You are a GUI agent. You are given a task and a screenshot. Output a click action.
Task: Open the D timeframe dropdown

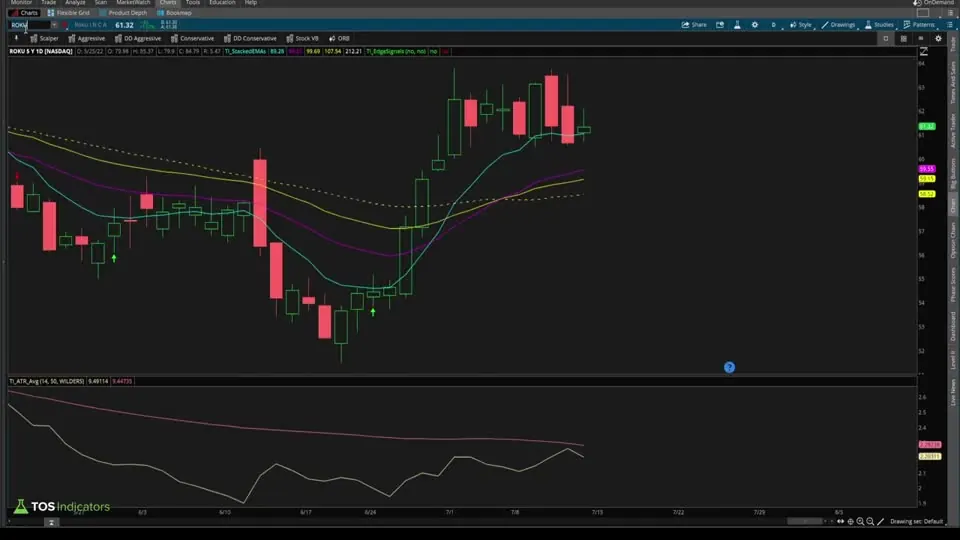pyautogui.click(x=774, y=25)
